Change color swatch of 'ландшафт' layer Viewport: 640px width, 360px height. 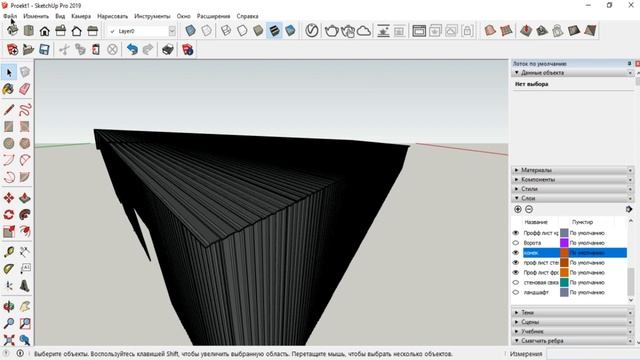(x=564, y=292)
